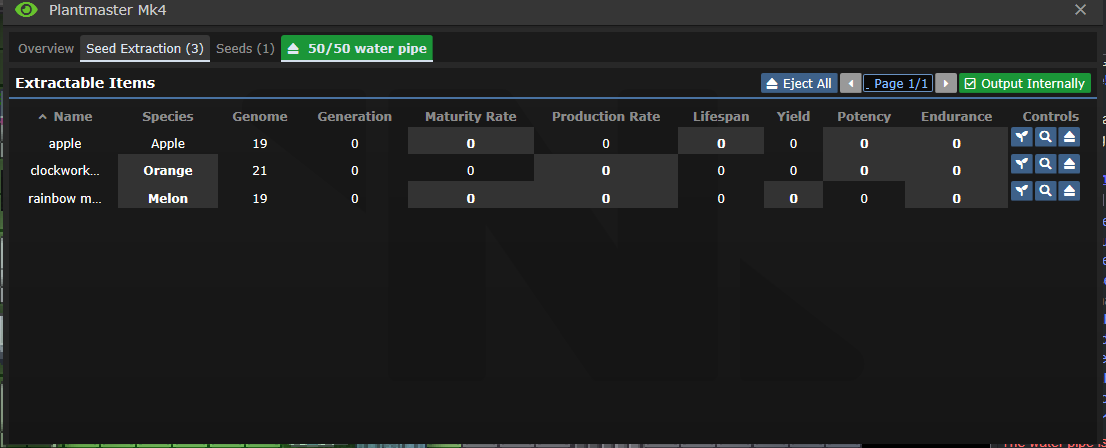
Task: Sort by the Species column header
Action: [168, 116]
